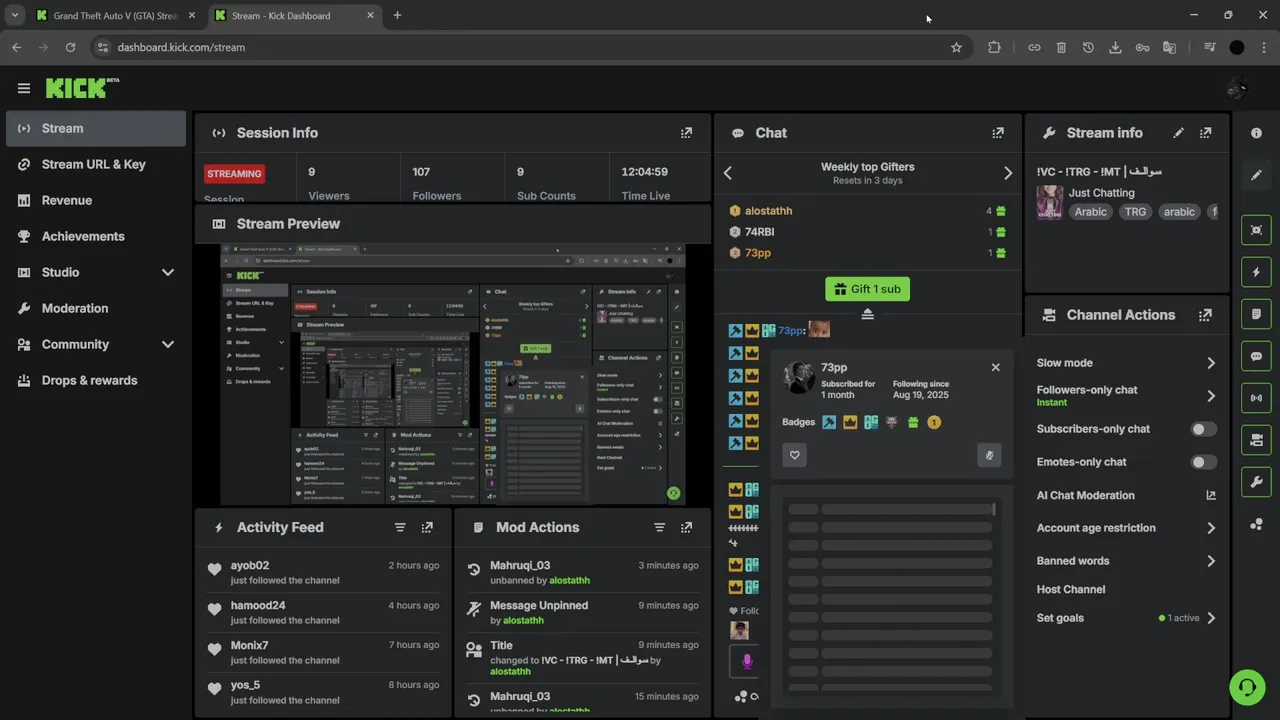Pop out the Stream info panel

1205,133
